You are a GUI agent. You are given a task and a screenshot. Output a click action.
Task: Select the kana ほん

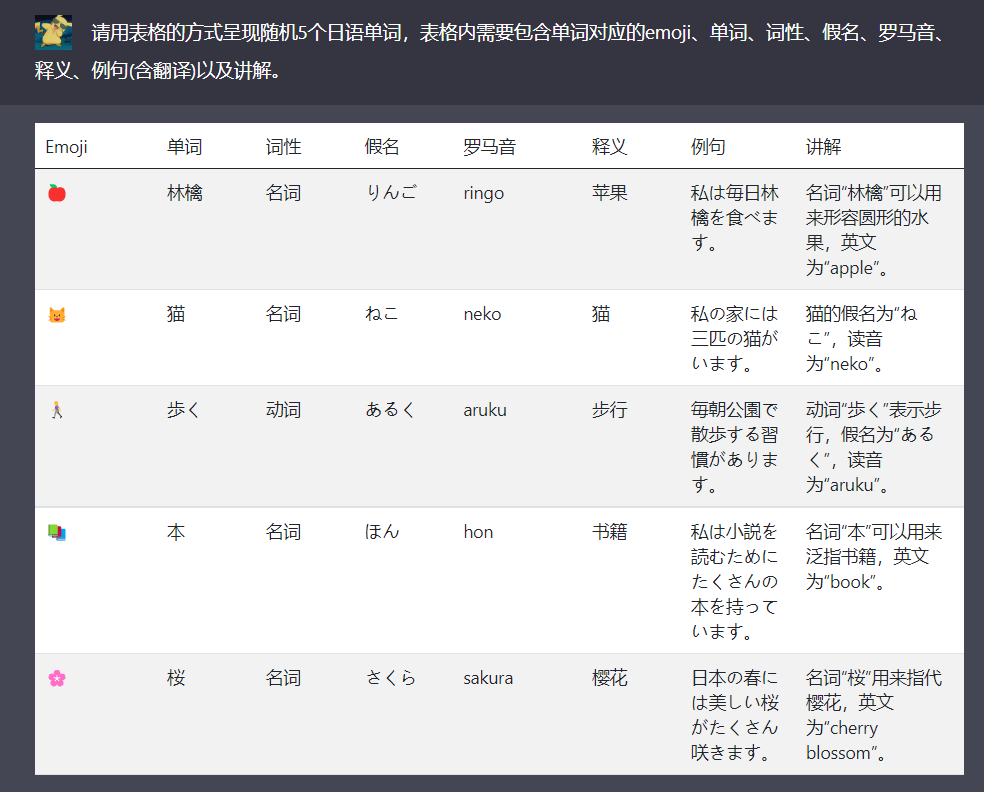click(x=382, y=532)
